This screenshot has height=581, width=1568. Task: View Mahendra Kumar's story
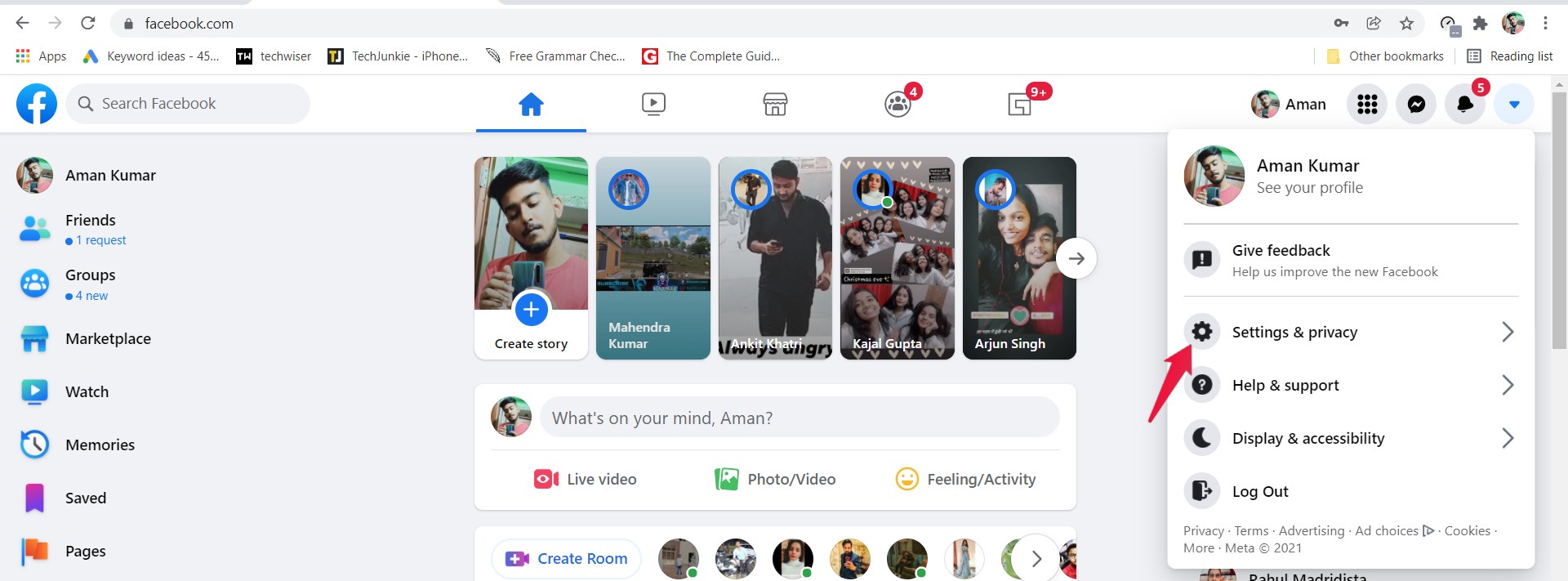(653, 258)
